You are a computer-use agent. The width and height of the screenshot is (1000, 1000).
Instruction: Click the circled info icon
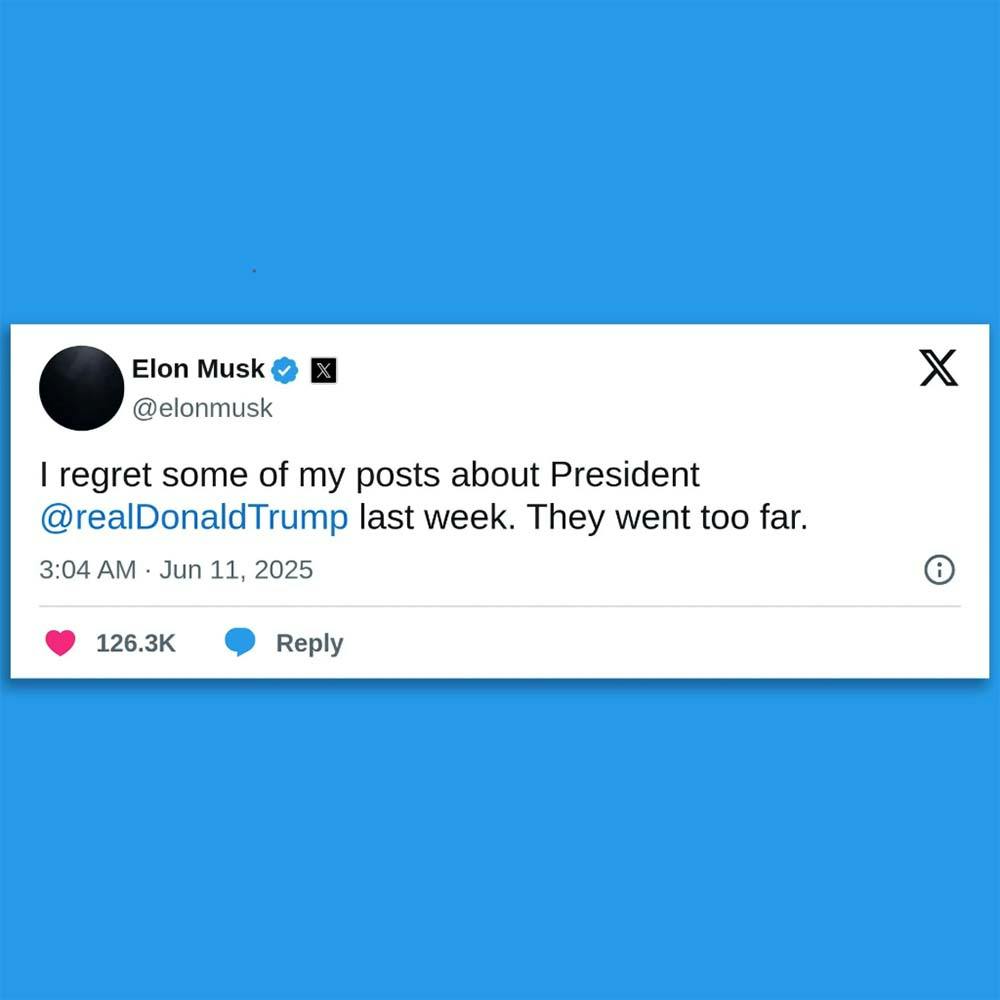click(939, 570)
